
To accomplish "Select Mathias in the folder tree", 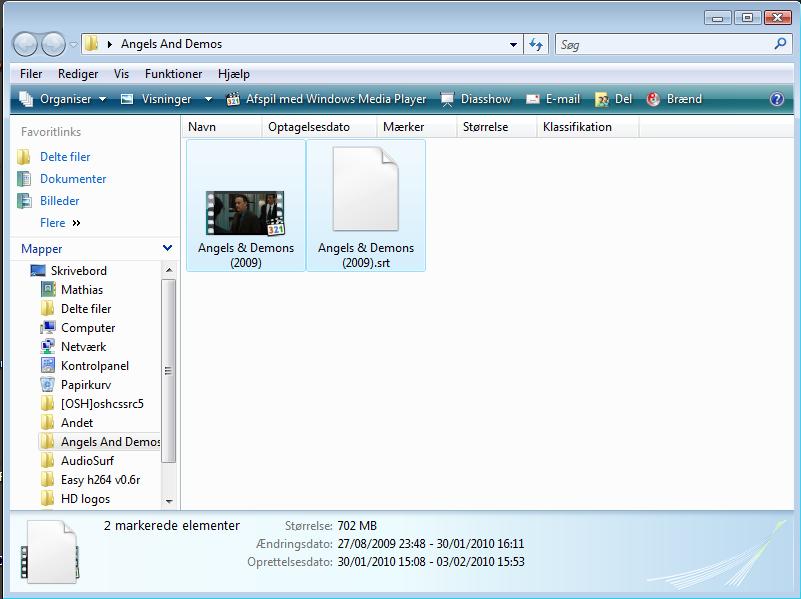I will coord(82,290).
